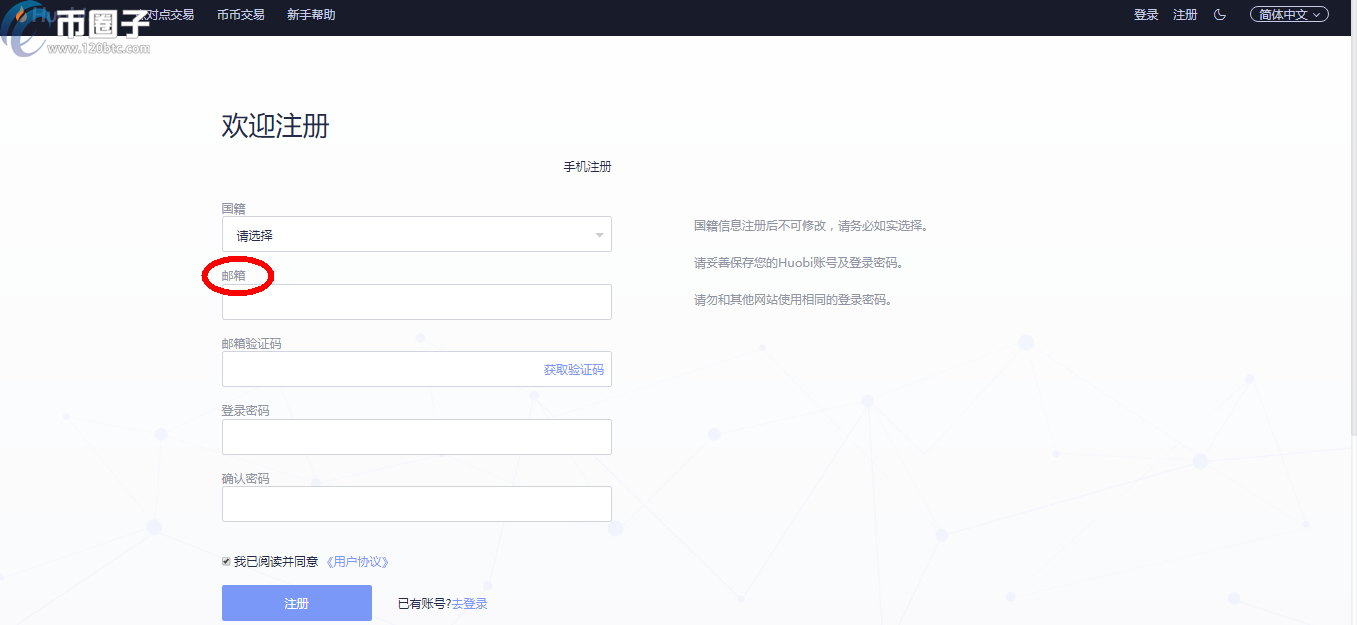Viewport: 1357px width, 625px height.
Task: Select the 已有账号? text
Action: click(x=424, y=604)
